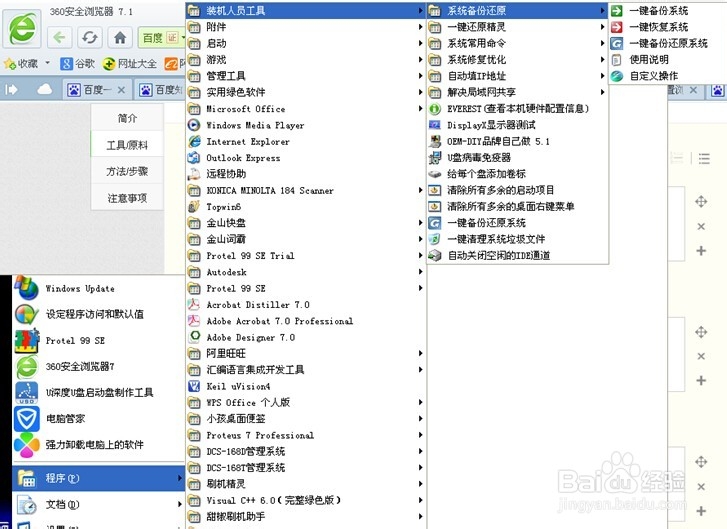The height and width of the screenshot is (529, 727).
Task: Expand the Microsoft Office folder
Action: pyautogui.click(x=306, y=108)
